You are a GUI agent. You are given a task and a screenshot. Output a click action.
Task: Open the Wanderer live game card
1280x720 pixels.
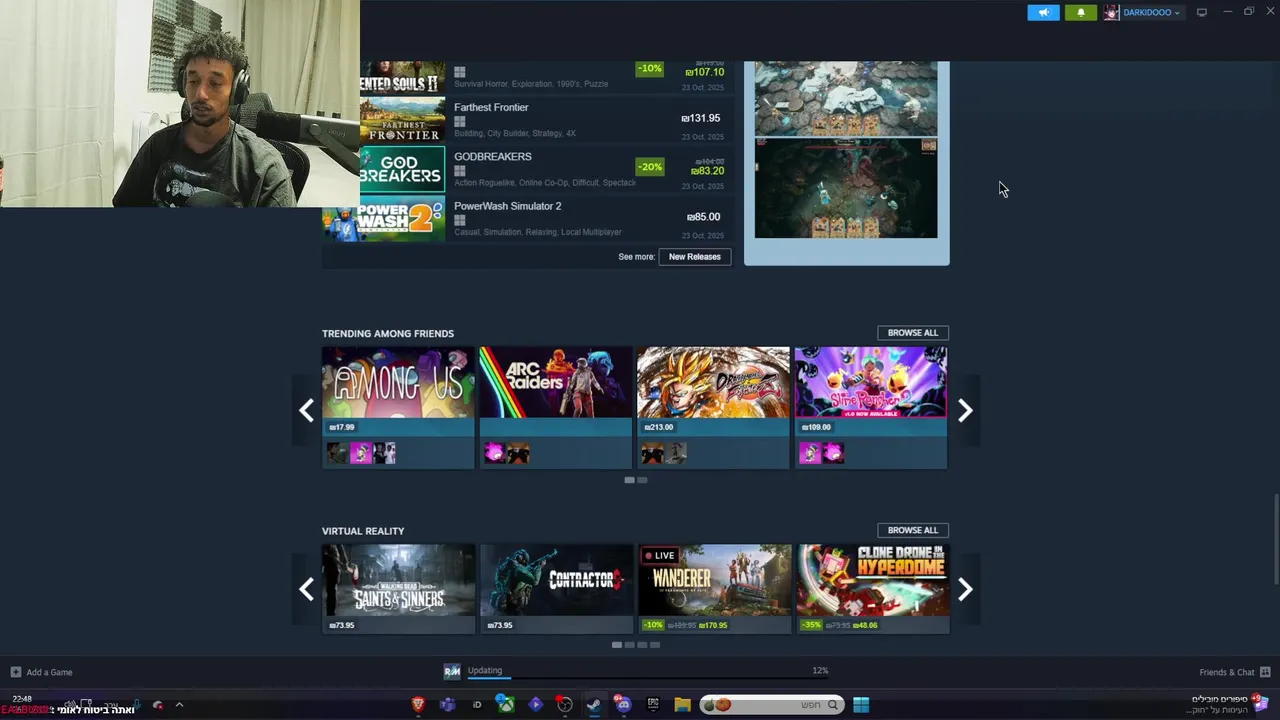[714, 589]
